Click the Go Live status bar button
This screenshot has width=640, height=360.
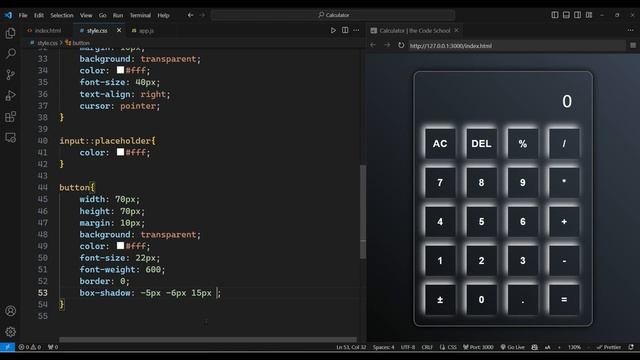pos(513,347)
